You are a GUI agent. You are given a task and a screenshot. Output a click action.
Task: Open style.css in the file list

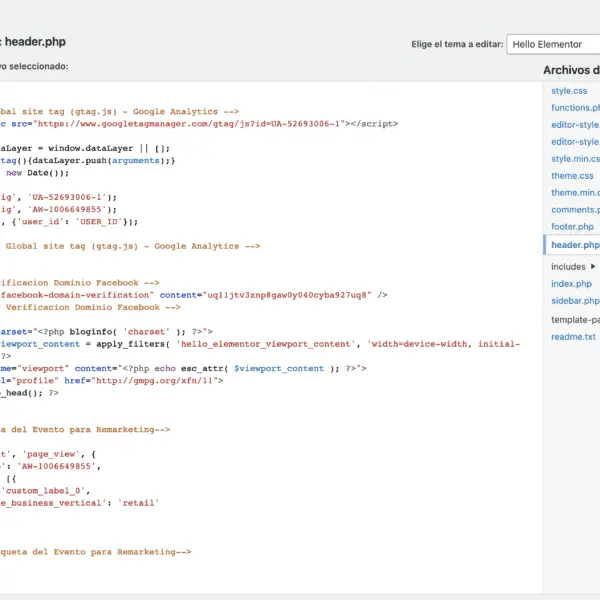(569, 91)
